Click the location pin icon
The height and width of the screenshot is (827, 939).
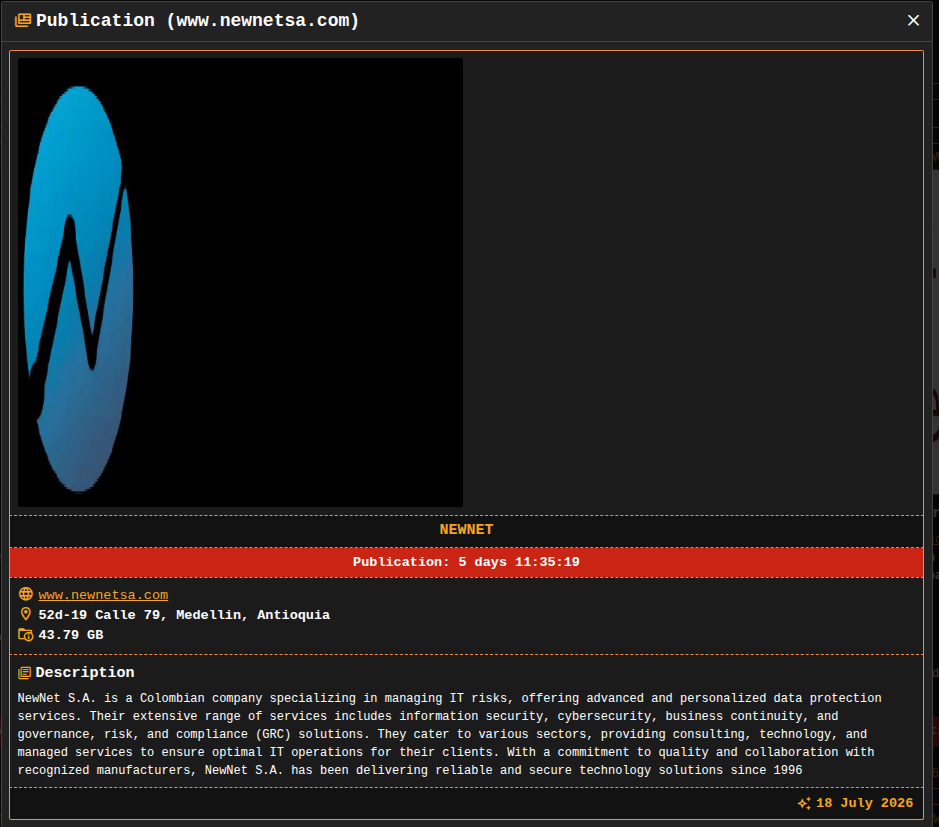coord(26,614)
